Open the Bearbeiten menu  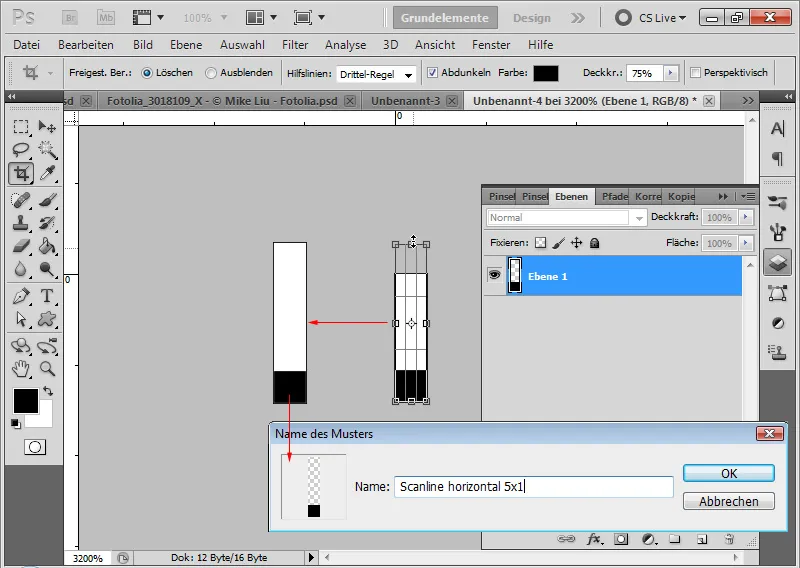(x=86, y=45)
